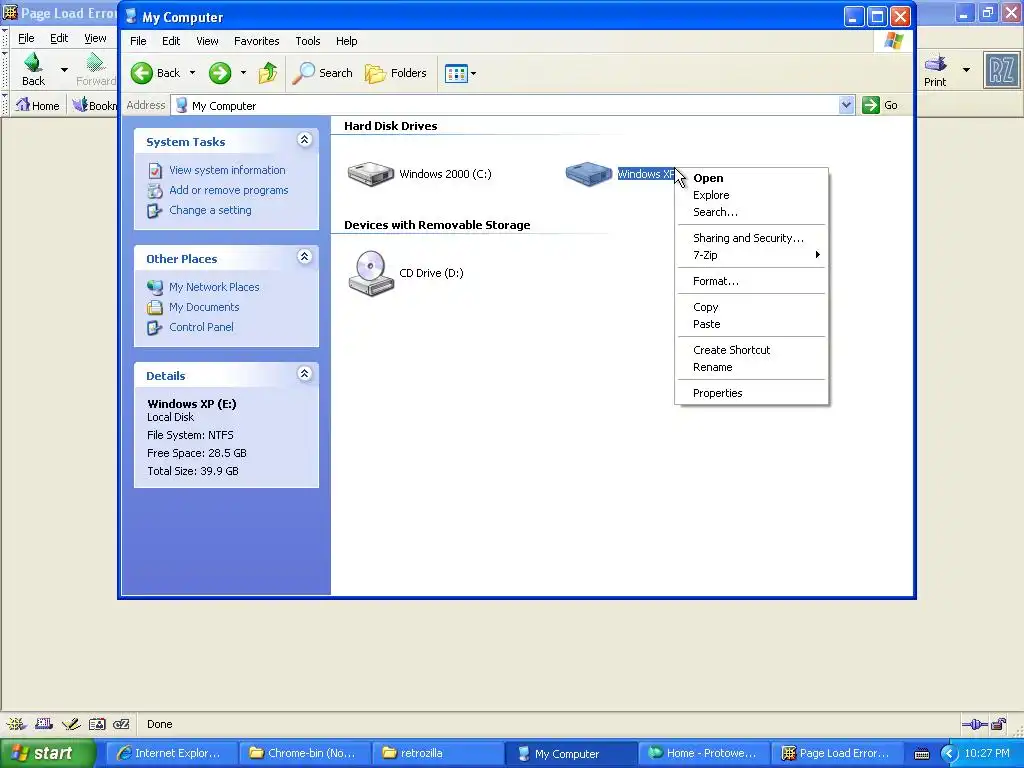The image size is (1024, 768).
Task: Click the security padlock icon in status bar
Action: [998, 724]
